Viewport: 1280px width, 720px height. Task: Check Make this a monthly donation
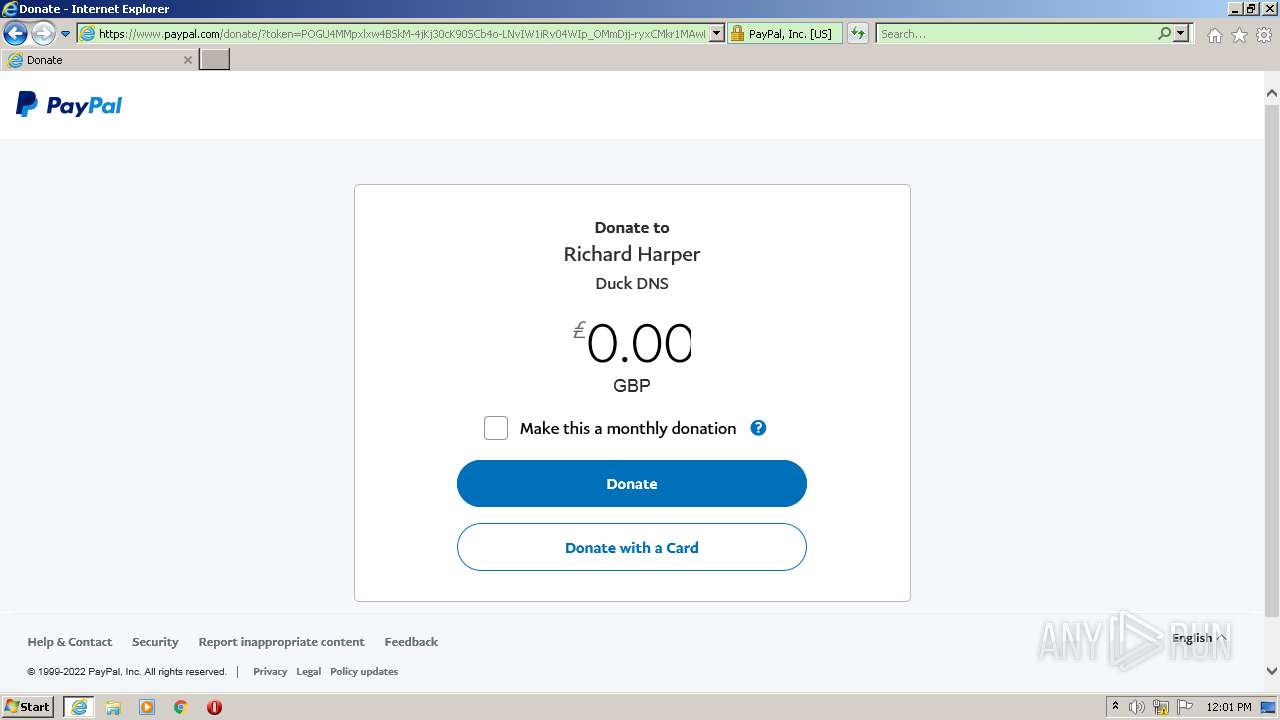[496, 428]
